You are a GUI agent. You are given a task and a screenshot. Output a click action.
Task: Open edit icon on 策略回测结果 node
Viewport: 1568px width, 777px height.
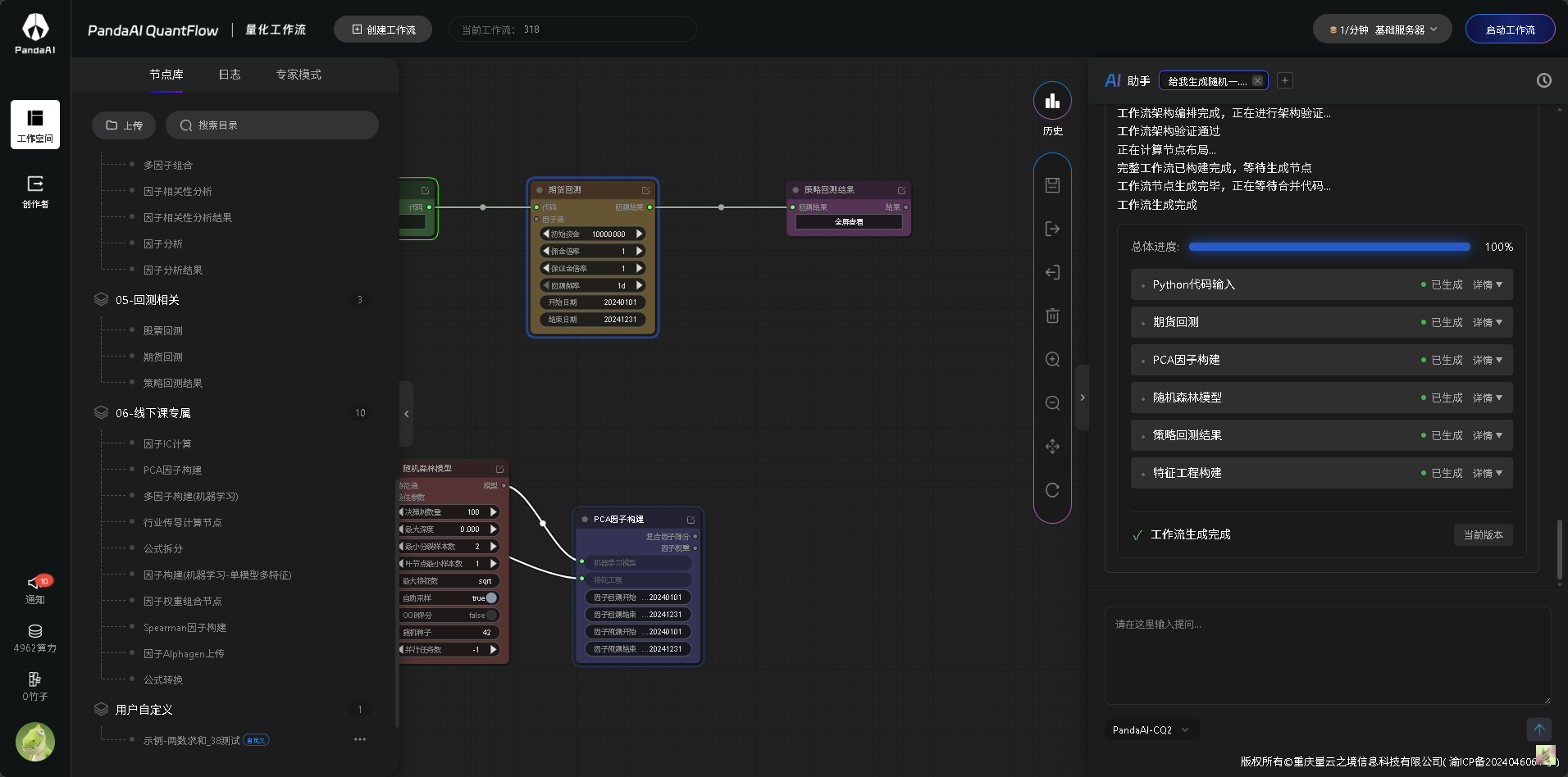pyautogui.click(x=901, y=190)
